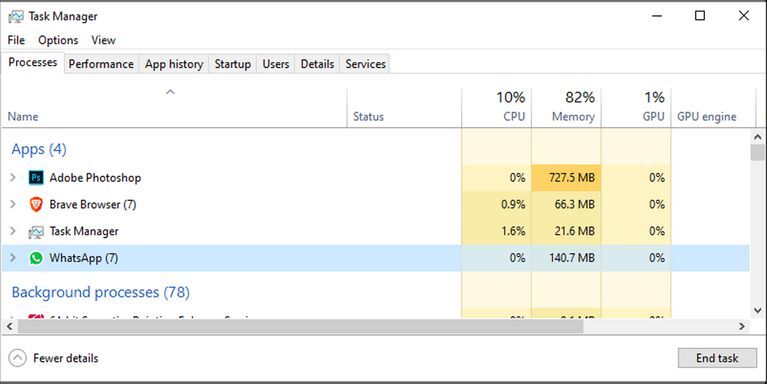Select the WhatsApp (7) row name
767x384 pixels.
coord(84,258)
